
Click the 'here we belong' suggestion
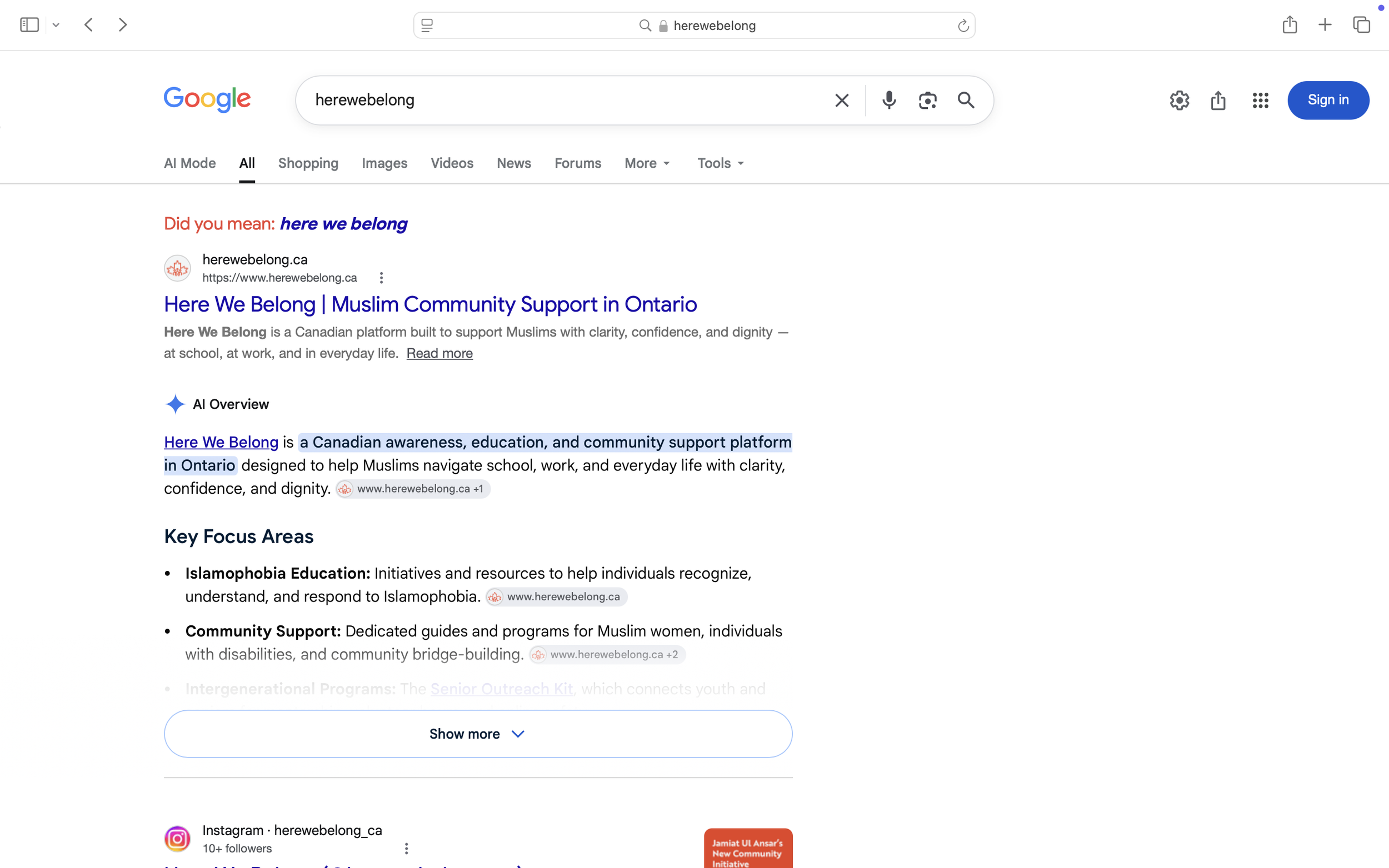(343, 224)
